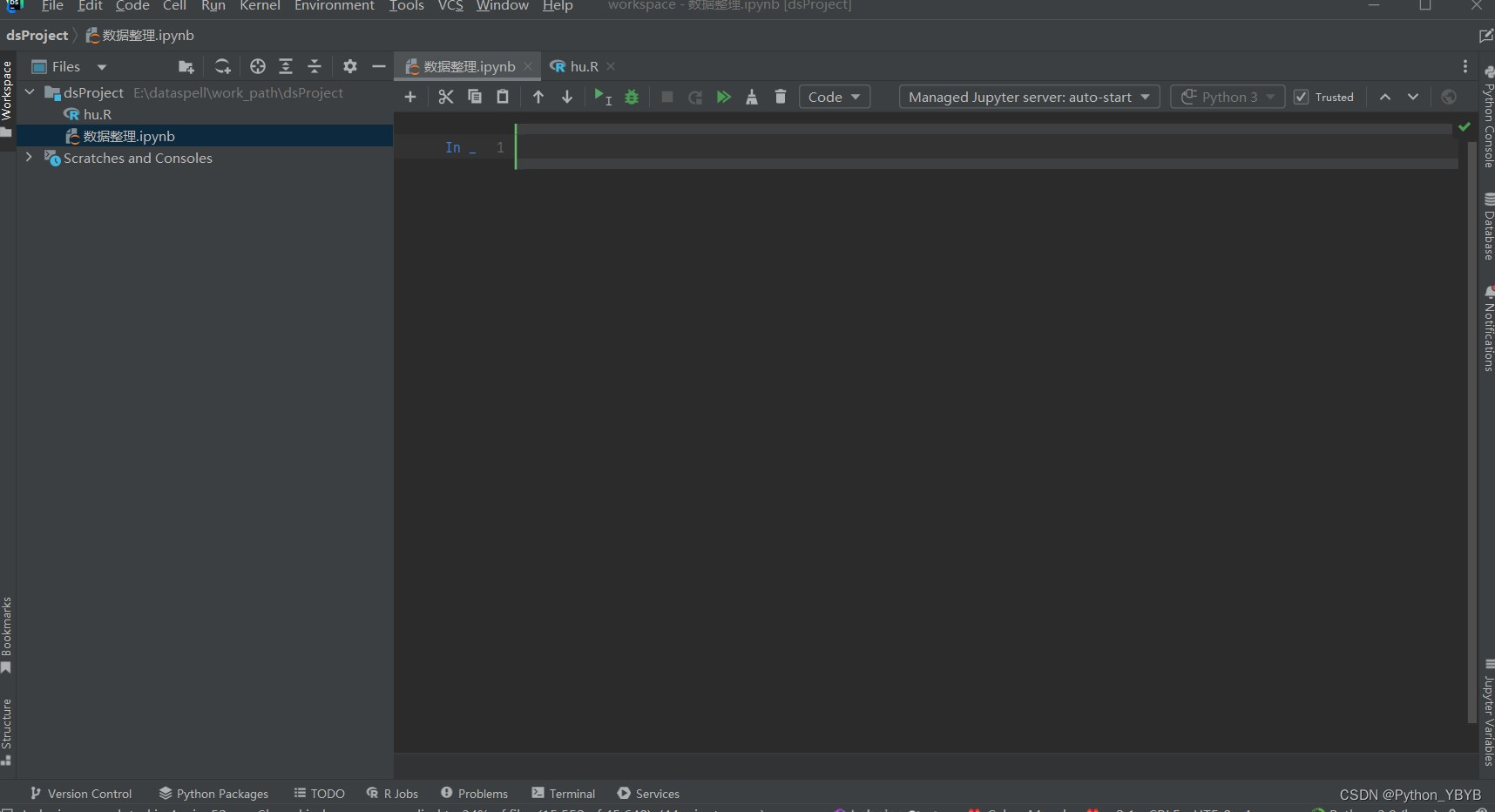Open the TODO tool window
The width and height of the screenshot is (1495, 812).
pos(319,794)
